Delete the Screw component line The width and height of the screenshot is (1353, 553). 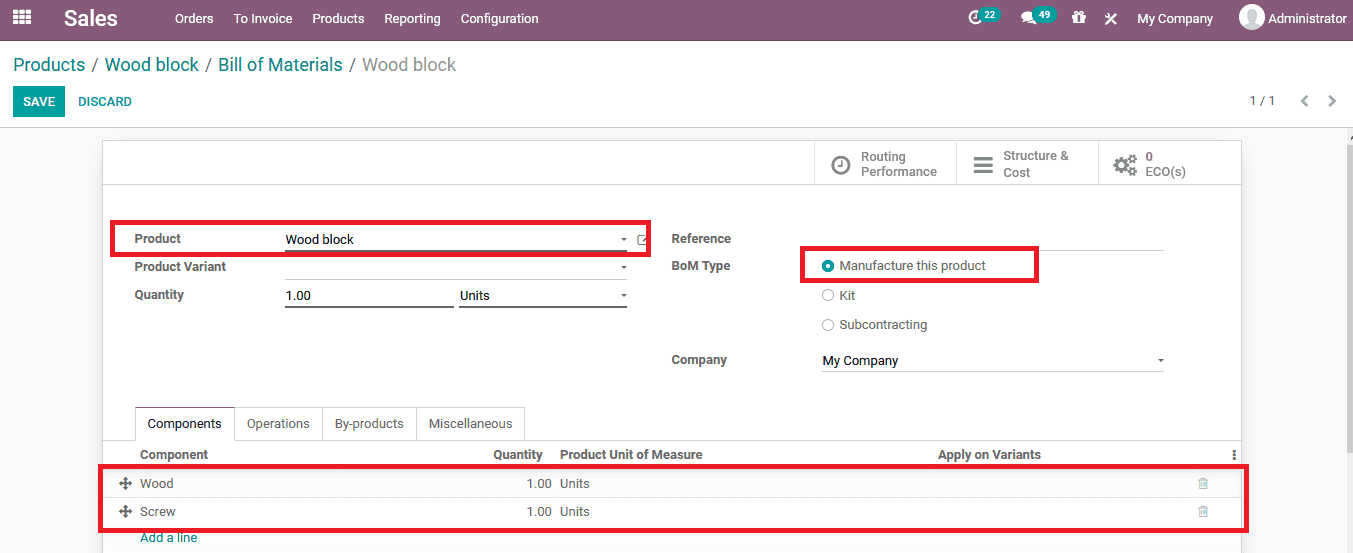1203,512
